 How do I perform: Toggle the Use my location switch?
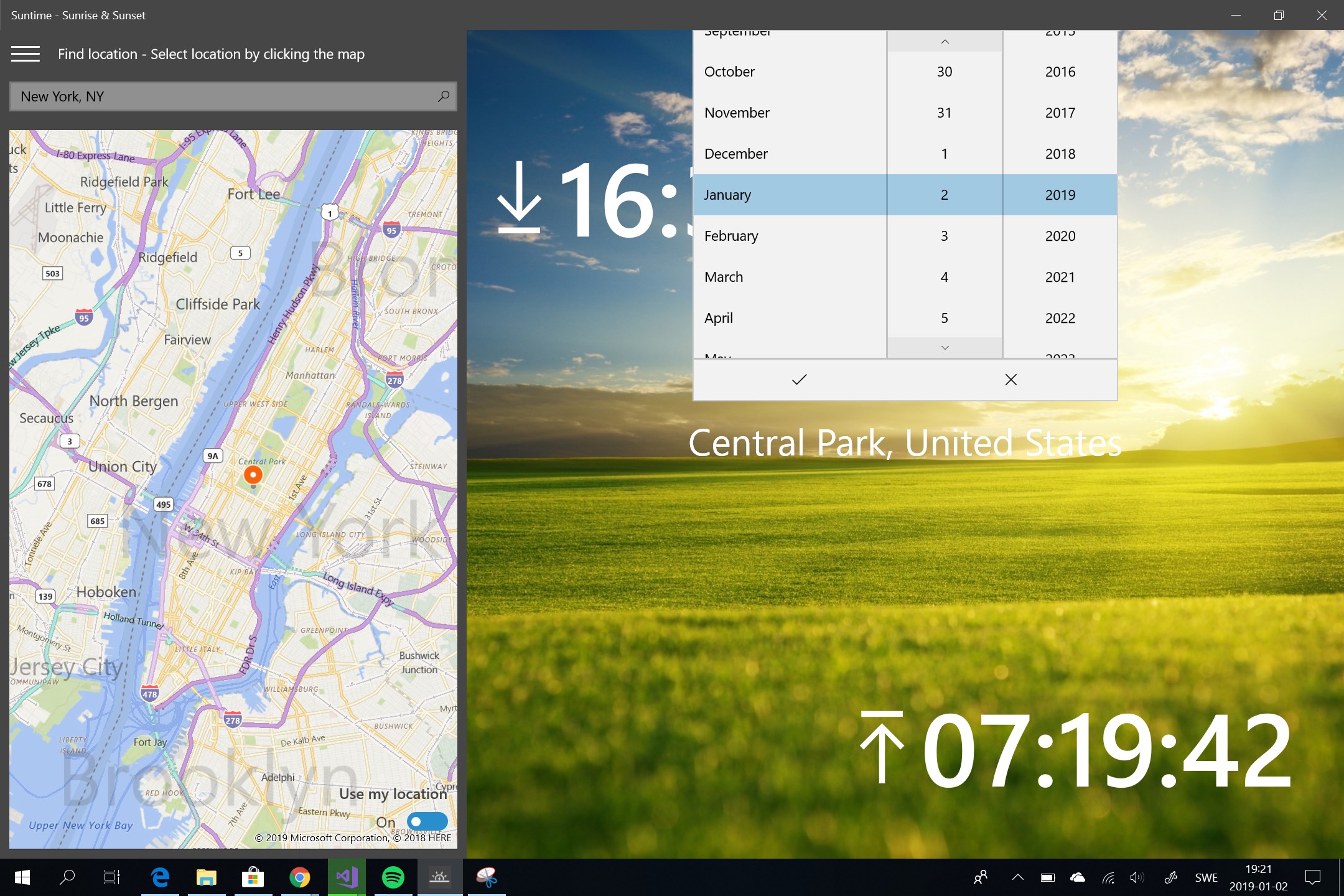coord(427,821)
